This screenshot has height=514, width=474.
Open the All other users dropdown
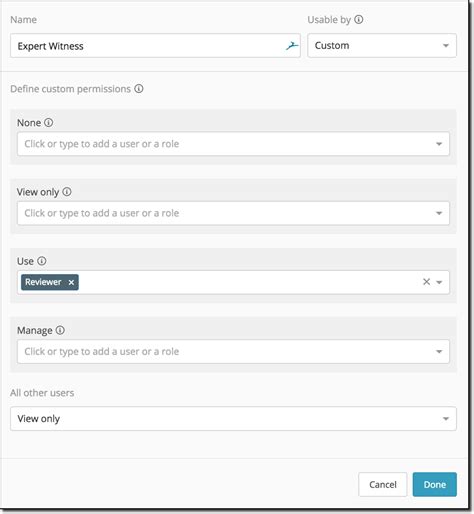[233, 419]
